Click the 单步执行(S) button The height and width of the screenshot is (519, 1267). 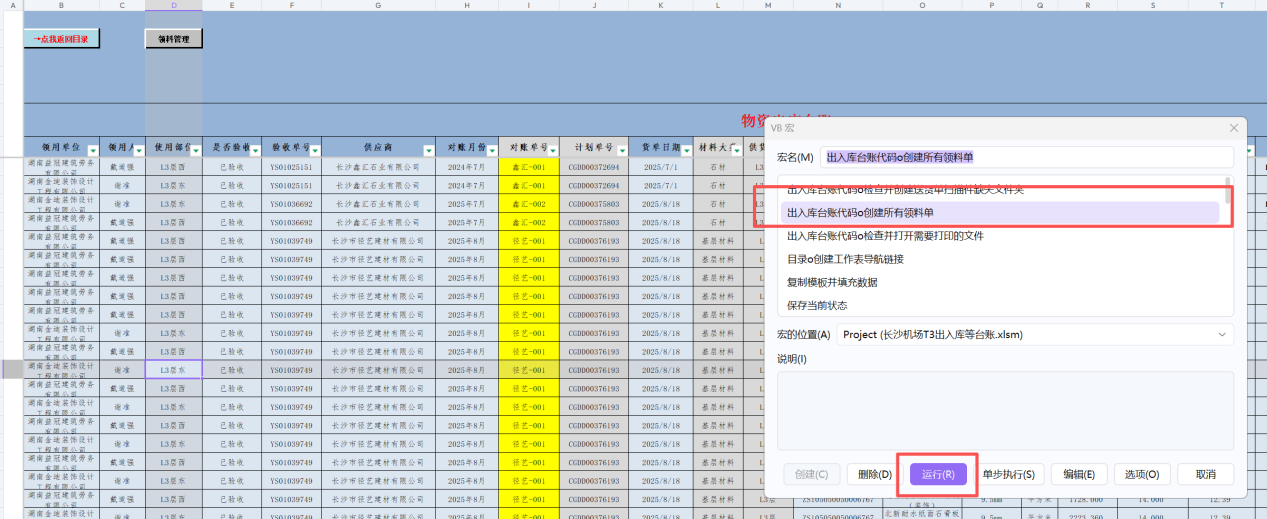click(1007, 474)
